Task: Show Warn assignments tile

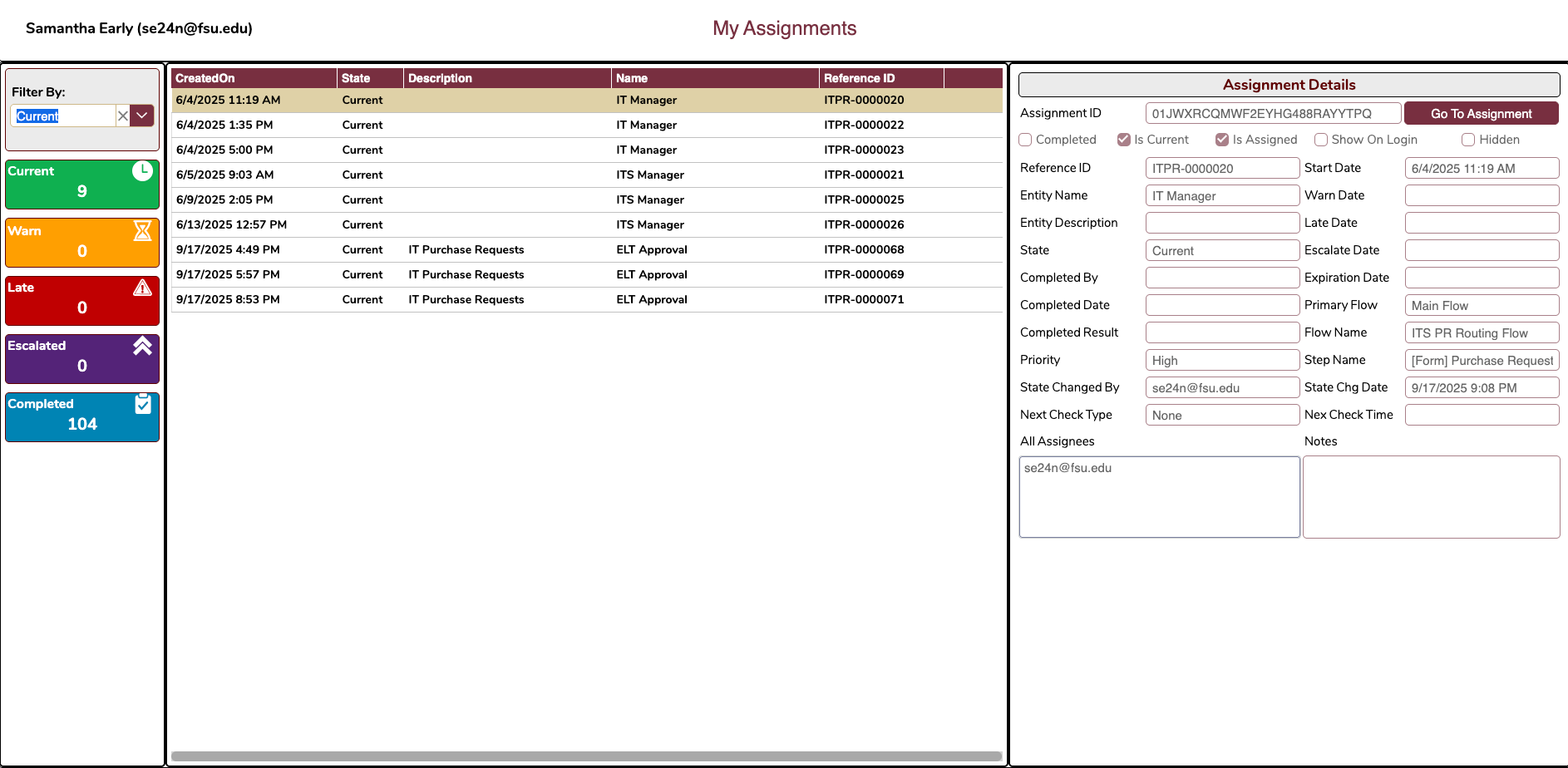Action: coord(82,243)
